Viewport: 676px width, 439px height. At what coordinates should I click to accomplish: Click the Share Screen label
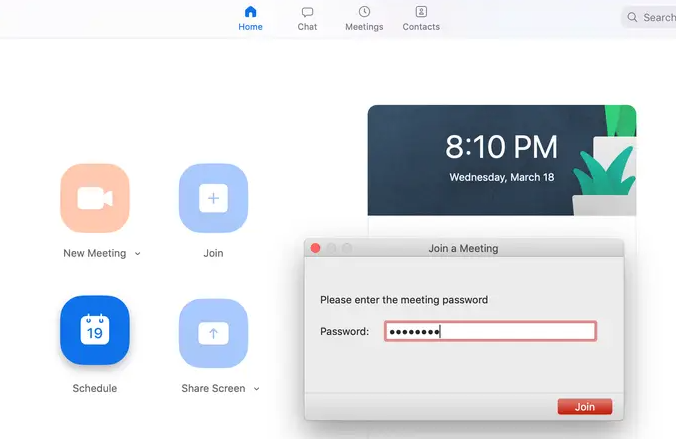pos(213,388)
